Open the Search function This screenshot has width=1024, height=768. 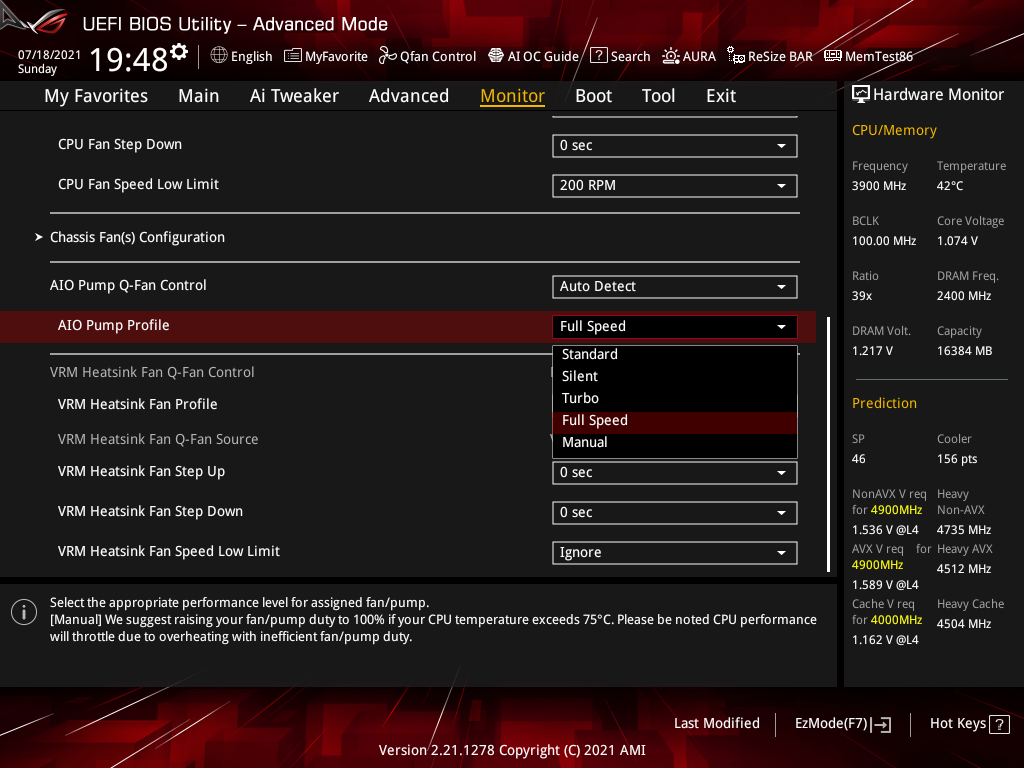620,56
